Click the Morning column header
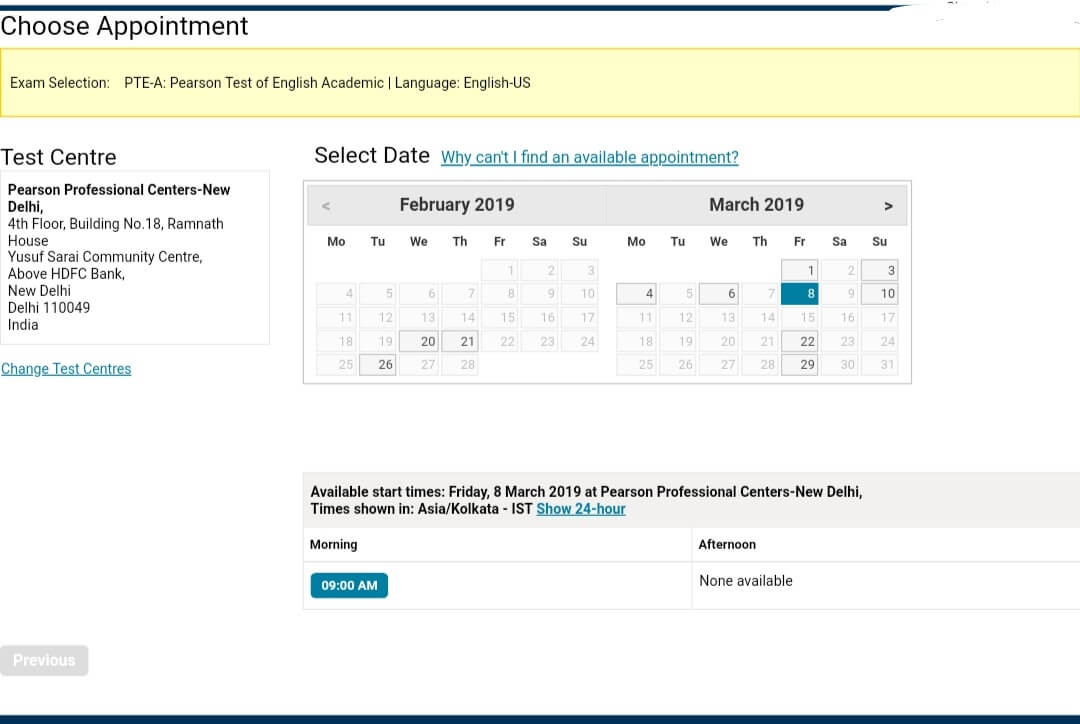 [333, 544]
